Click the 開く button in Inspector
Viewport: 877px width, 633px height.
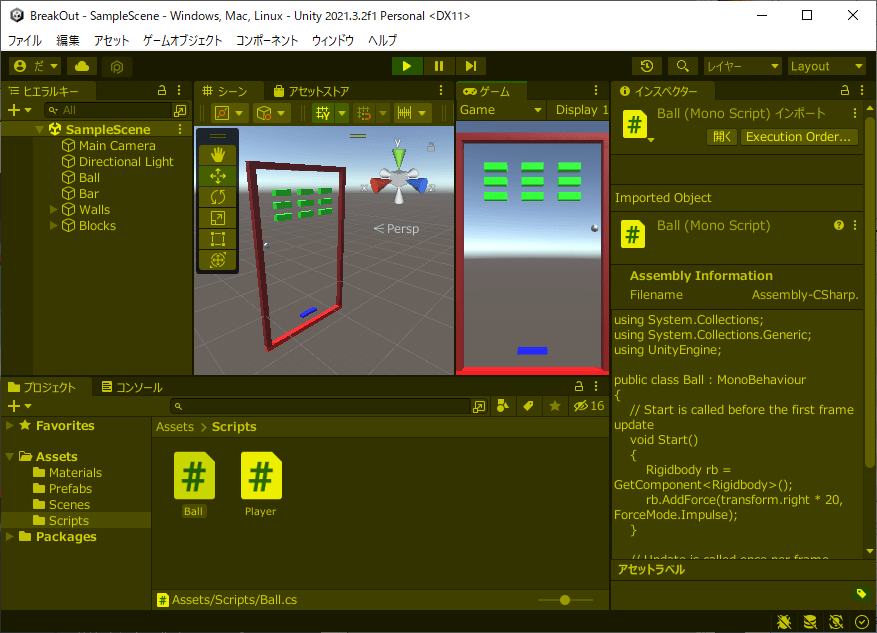pos(722,136)
